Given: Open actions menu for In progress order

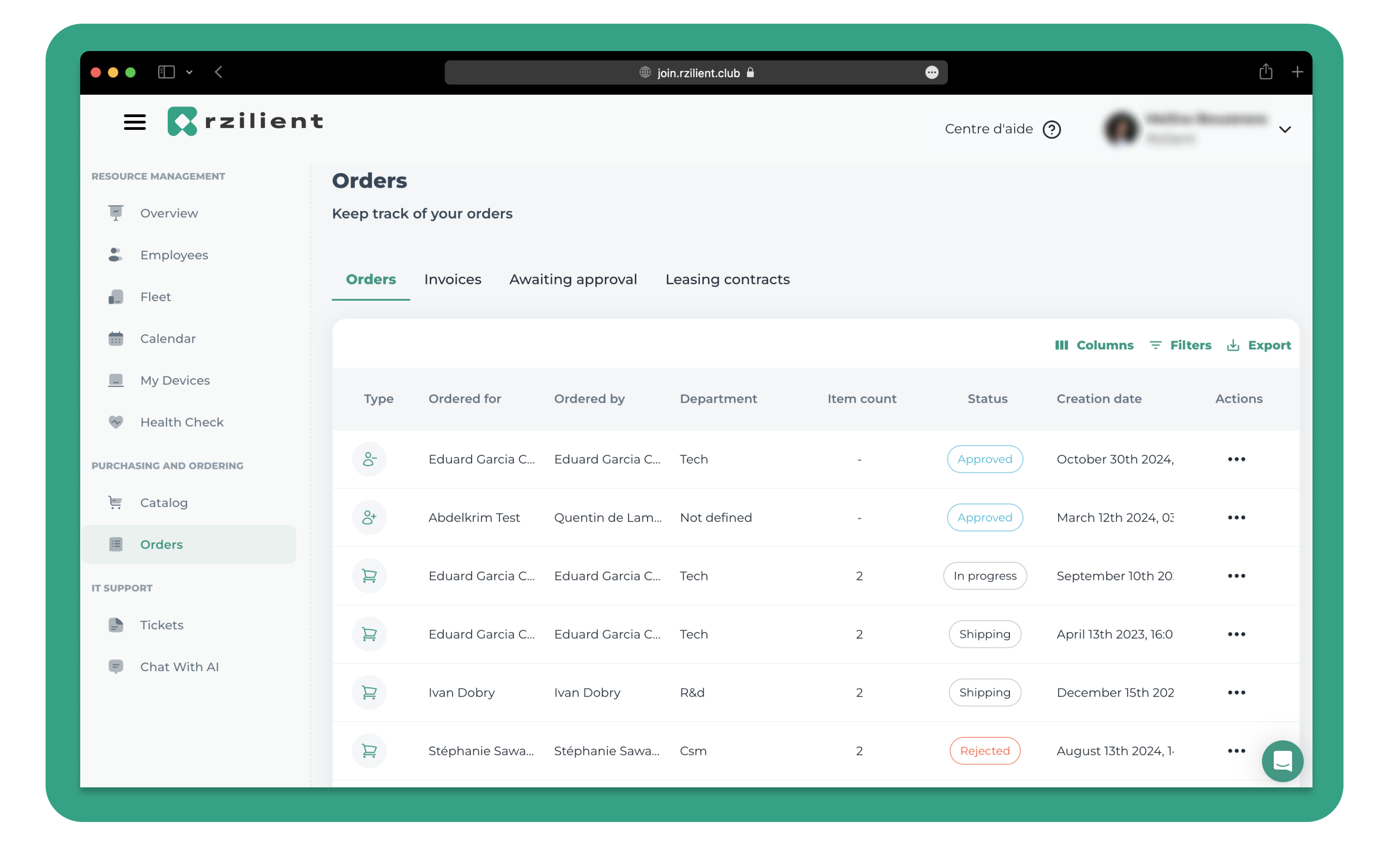Looking at the screenshot, I should [1236, 576].
